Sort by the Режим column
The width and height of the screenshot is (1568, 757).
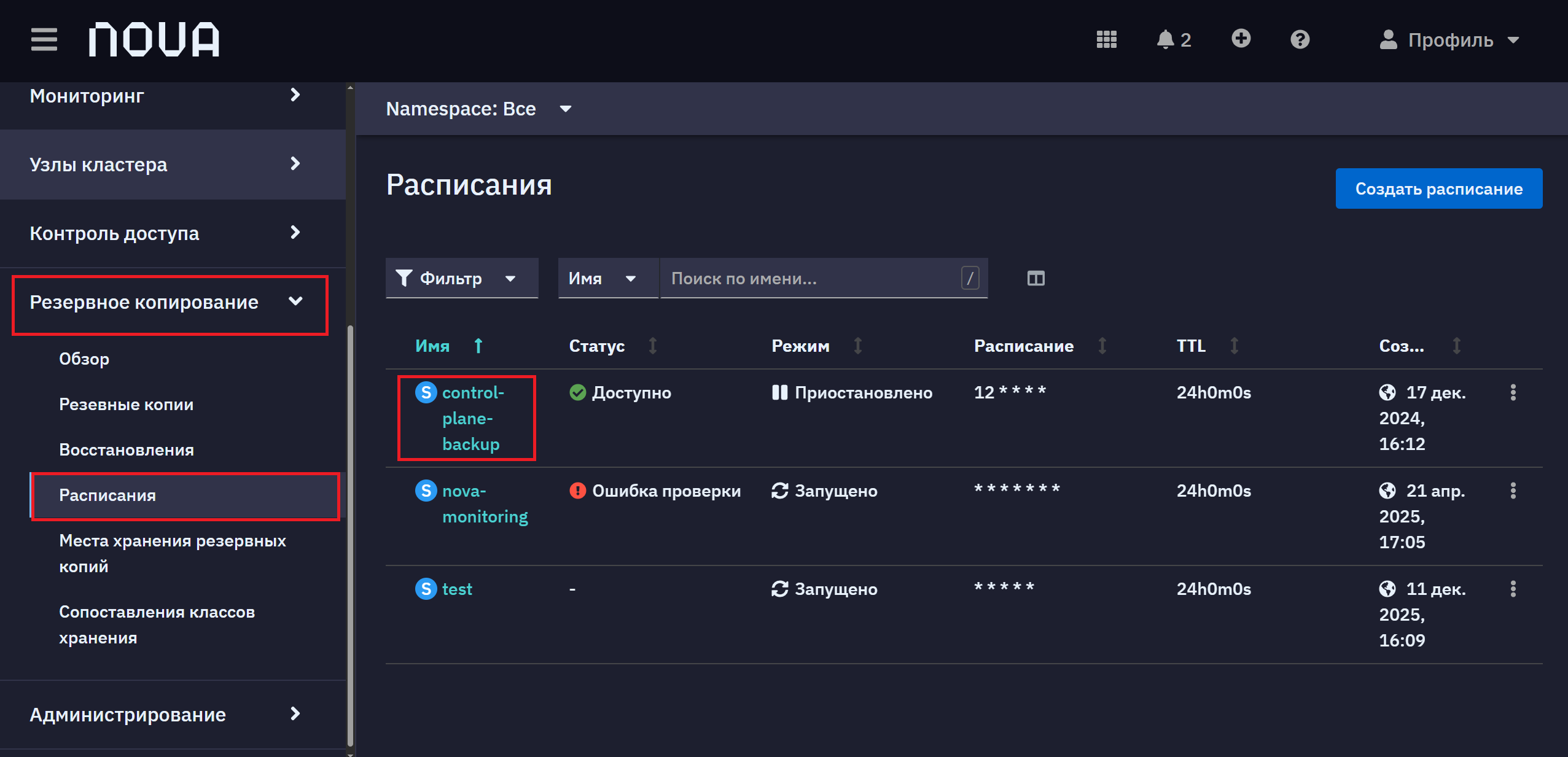(x=817, y=346)
